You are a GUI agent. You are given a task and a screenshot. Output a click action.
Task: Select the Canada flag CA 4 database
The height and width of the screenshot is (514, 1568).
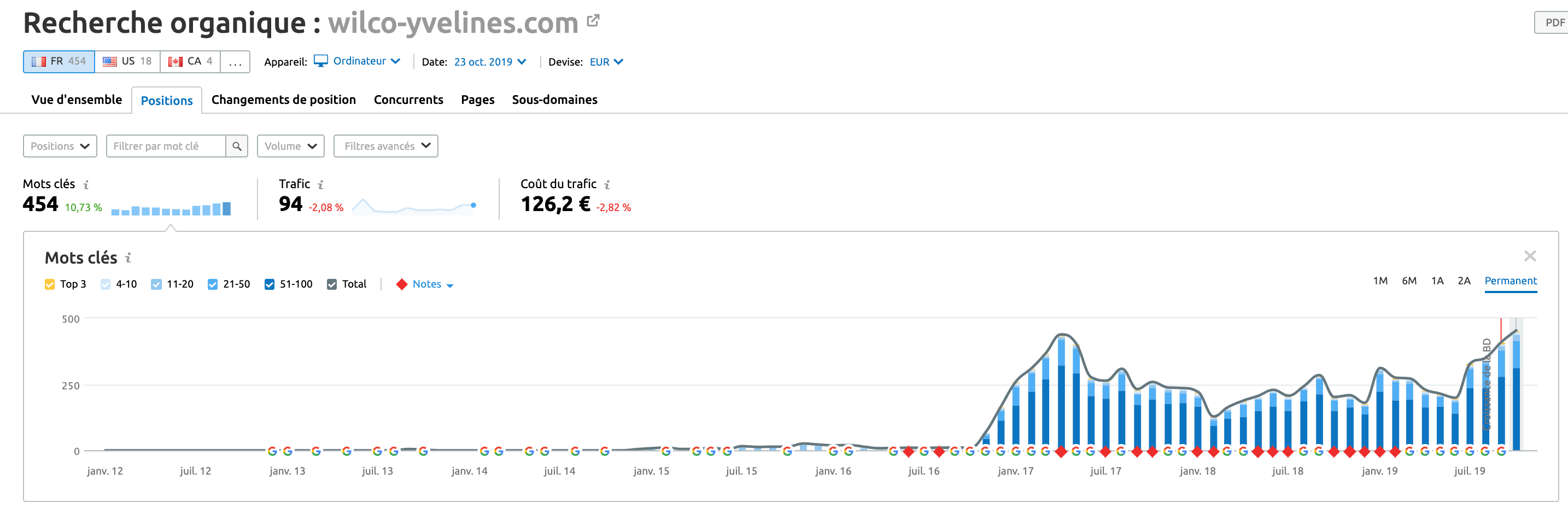point(190,61)
